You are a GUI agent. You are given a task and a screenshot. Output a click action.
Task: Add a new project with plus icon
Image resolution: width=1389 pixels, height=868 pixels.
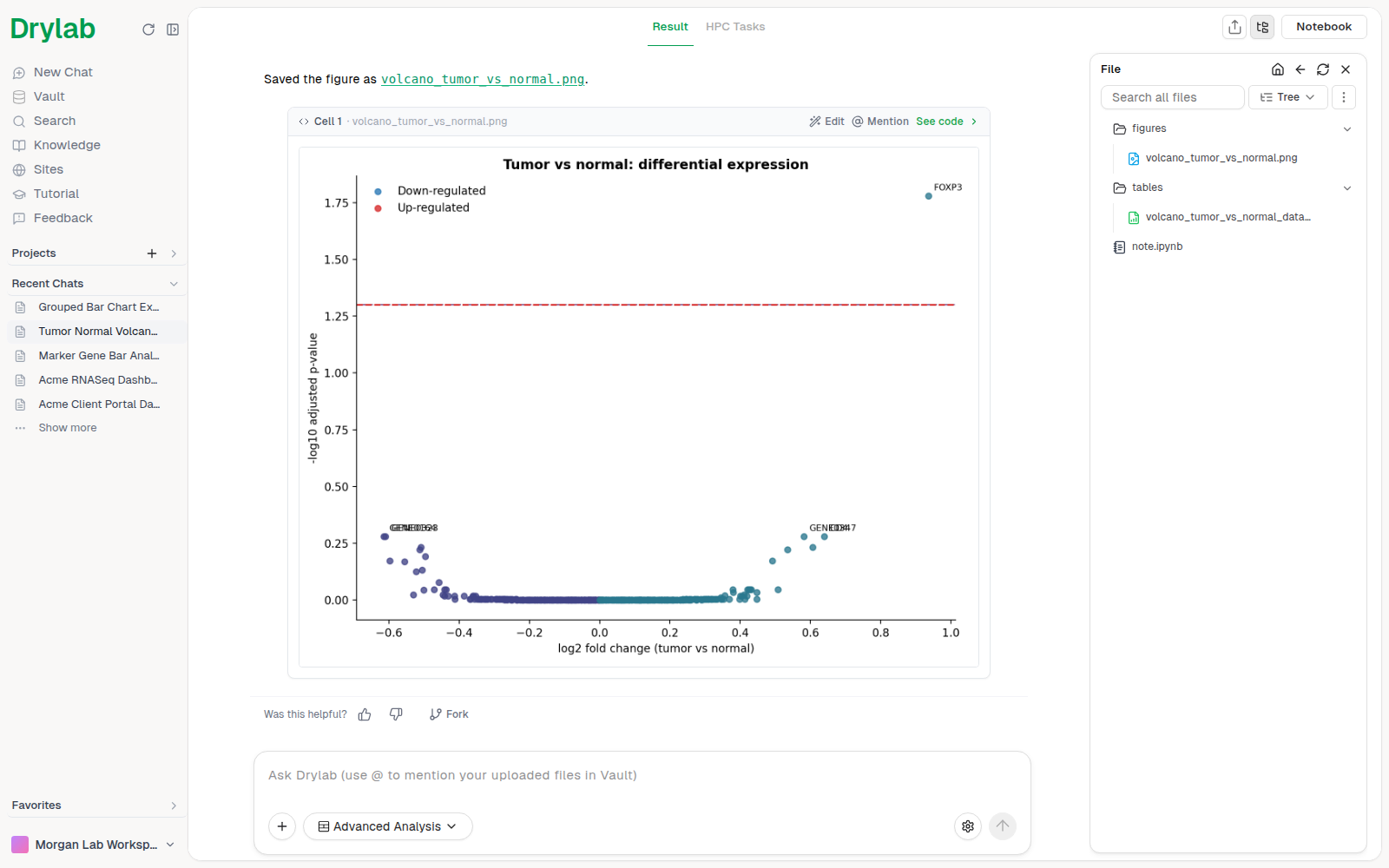click(152, 253)
